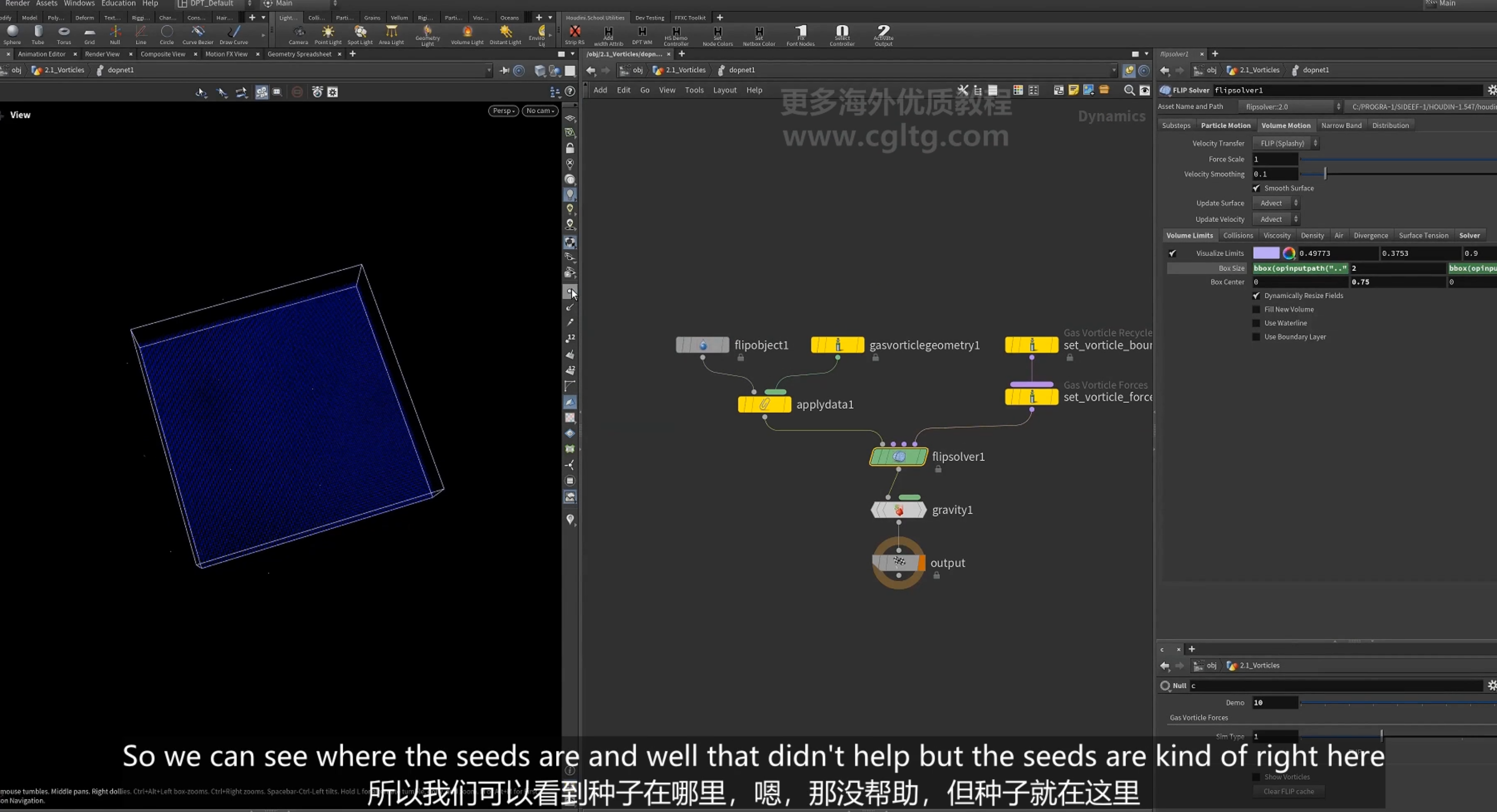Select the output node

click(x=898, y=562)
